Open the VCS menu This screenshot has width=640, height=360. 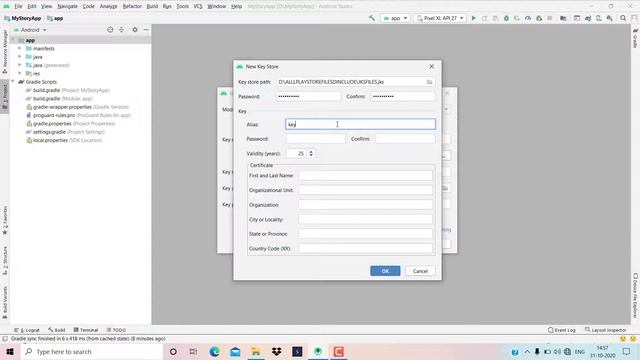[198, 7]
